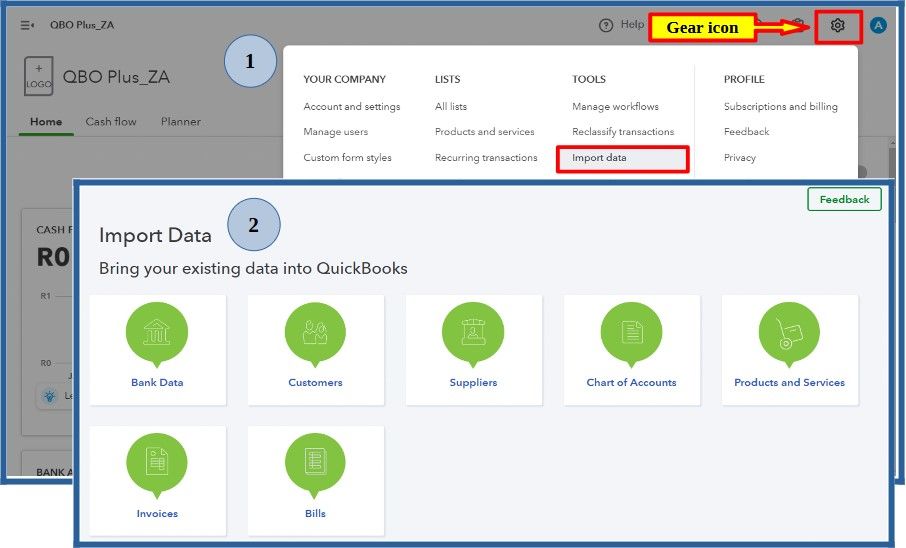Open the Bills link
Screen dimensions: 906x548
tap(315, 514)
